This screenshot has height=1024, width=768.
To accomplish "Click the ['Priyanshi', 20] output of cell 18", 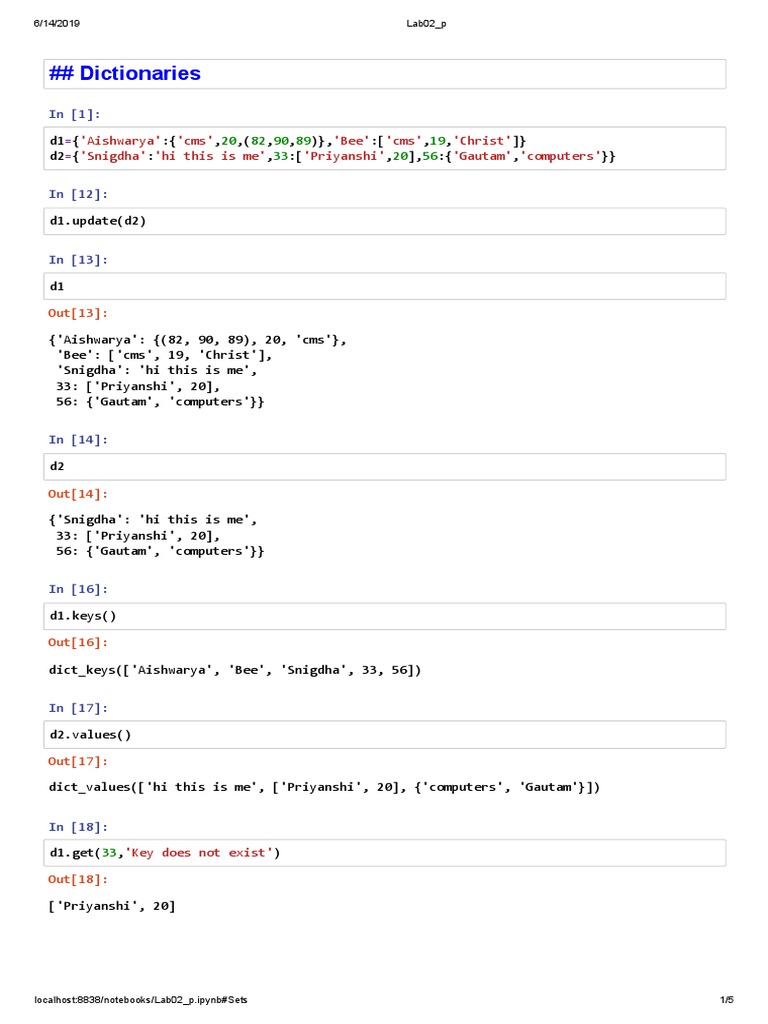I will pos(112,906).
